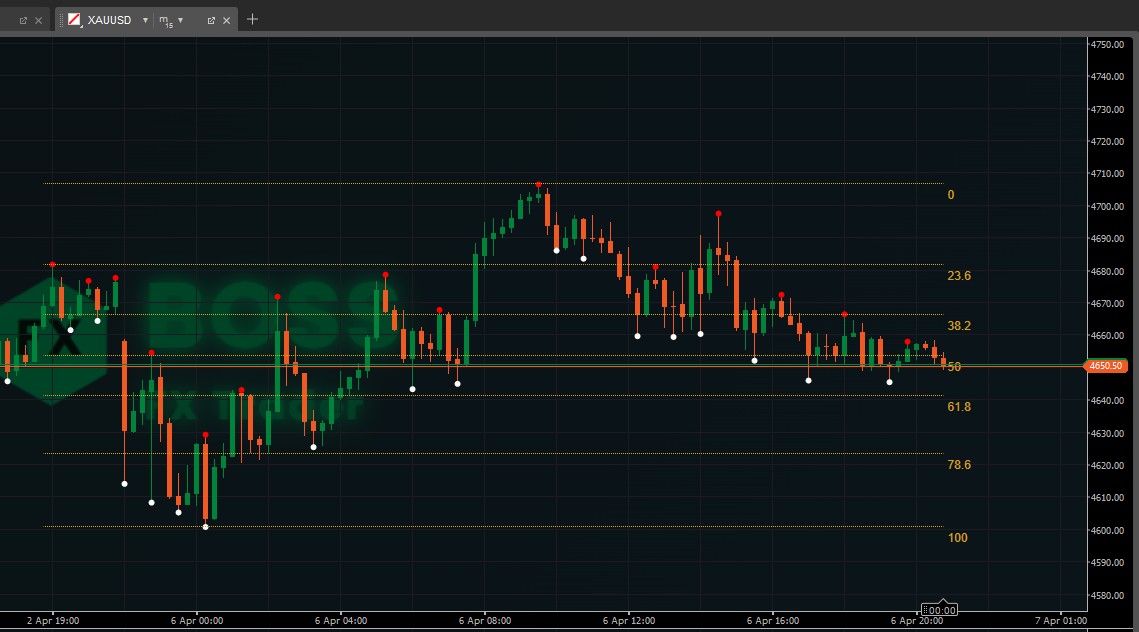This screenshot has width=1139, height=632.
Task: Select the red diagonal chart thumbnail icon
Action: pos(72,19)
